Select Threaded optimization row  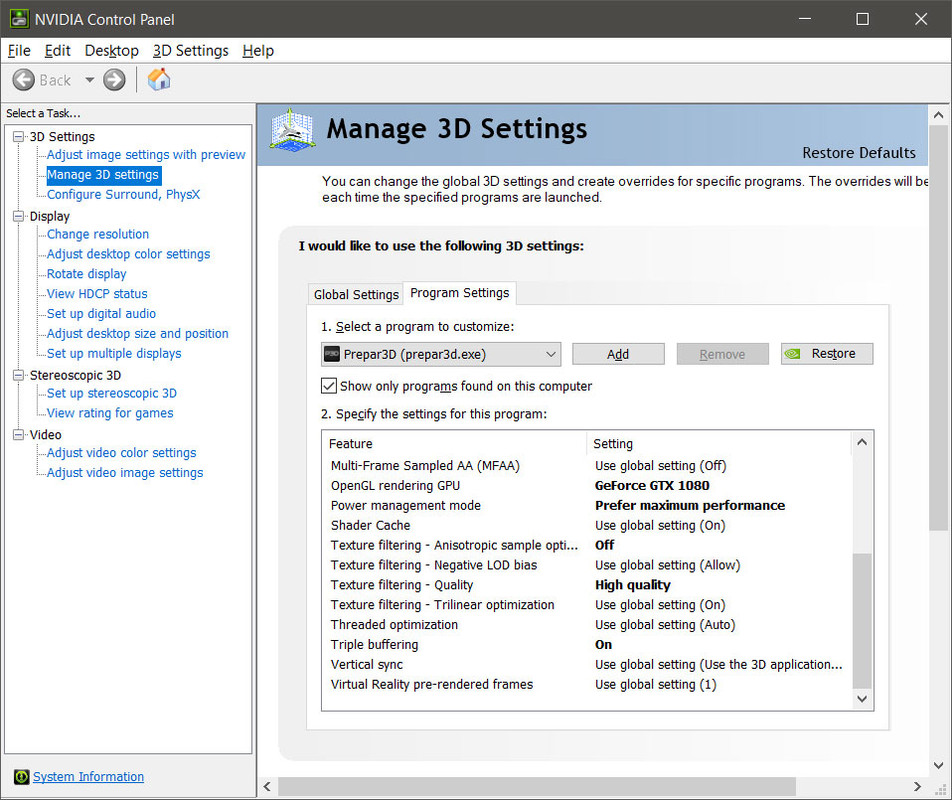pos(586,625)
